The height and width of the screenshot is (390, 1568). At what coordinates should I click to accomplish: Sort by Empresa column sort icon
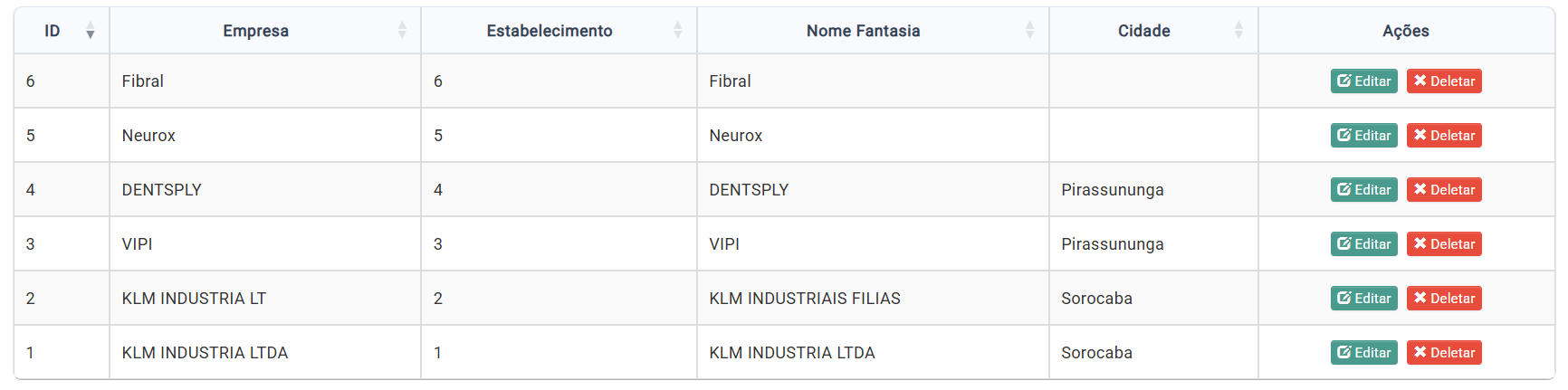coord(402,31)
